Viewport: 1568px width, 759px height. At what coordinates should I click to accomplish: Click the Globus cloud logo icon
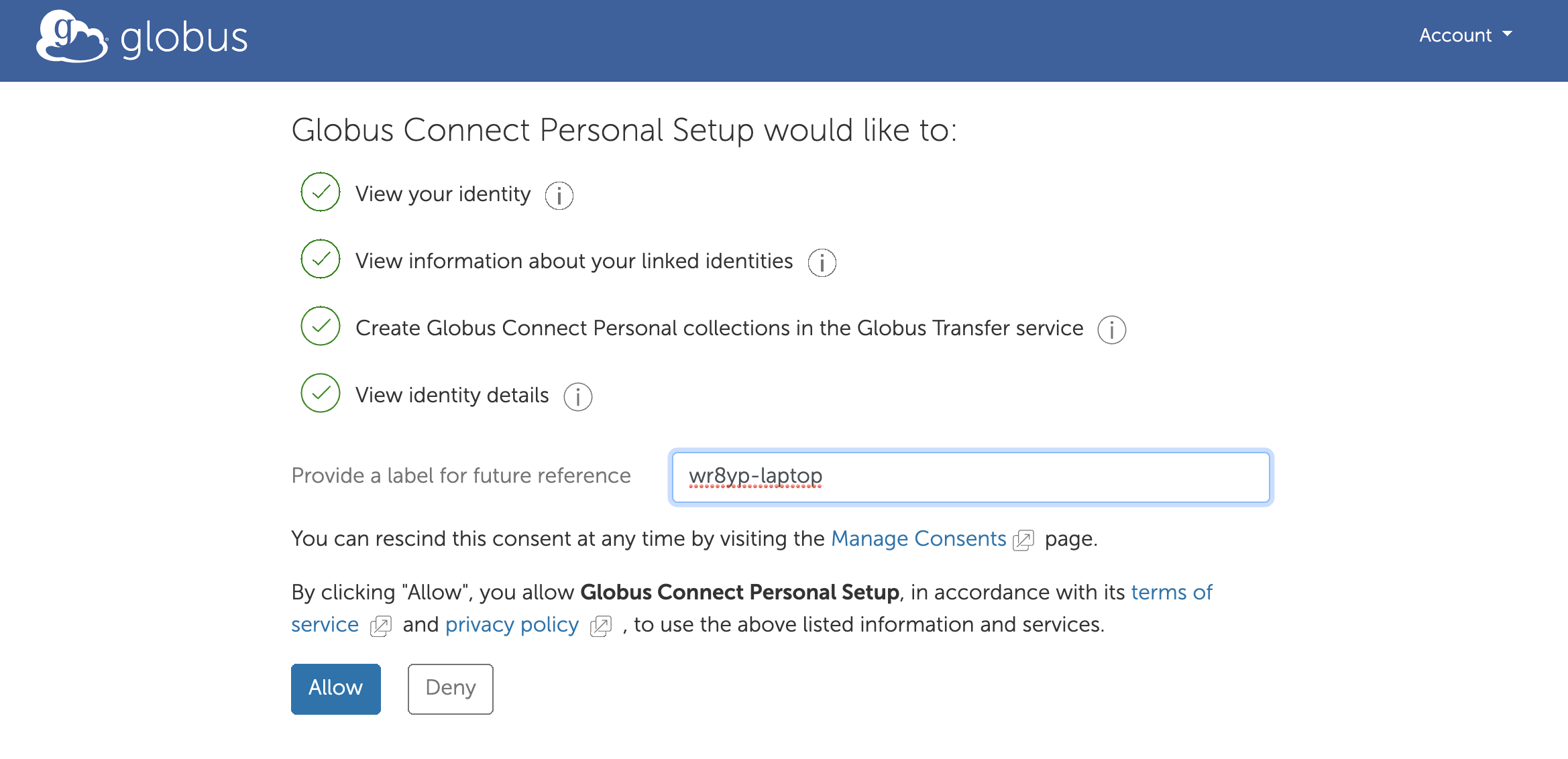pyautogui.click(x=72, y=37)
